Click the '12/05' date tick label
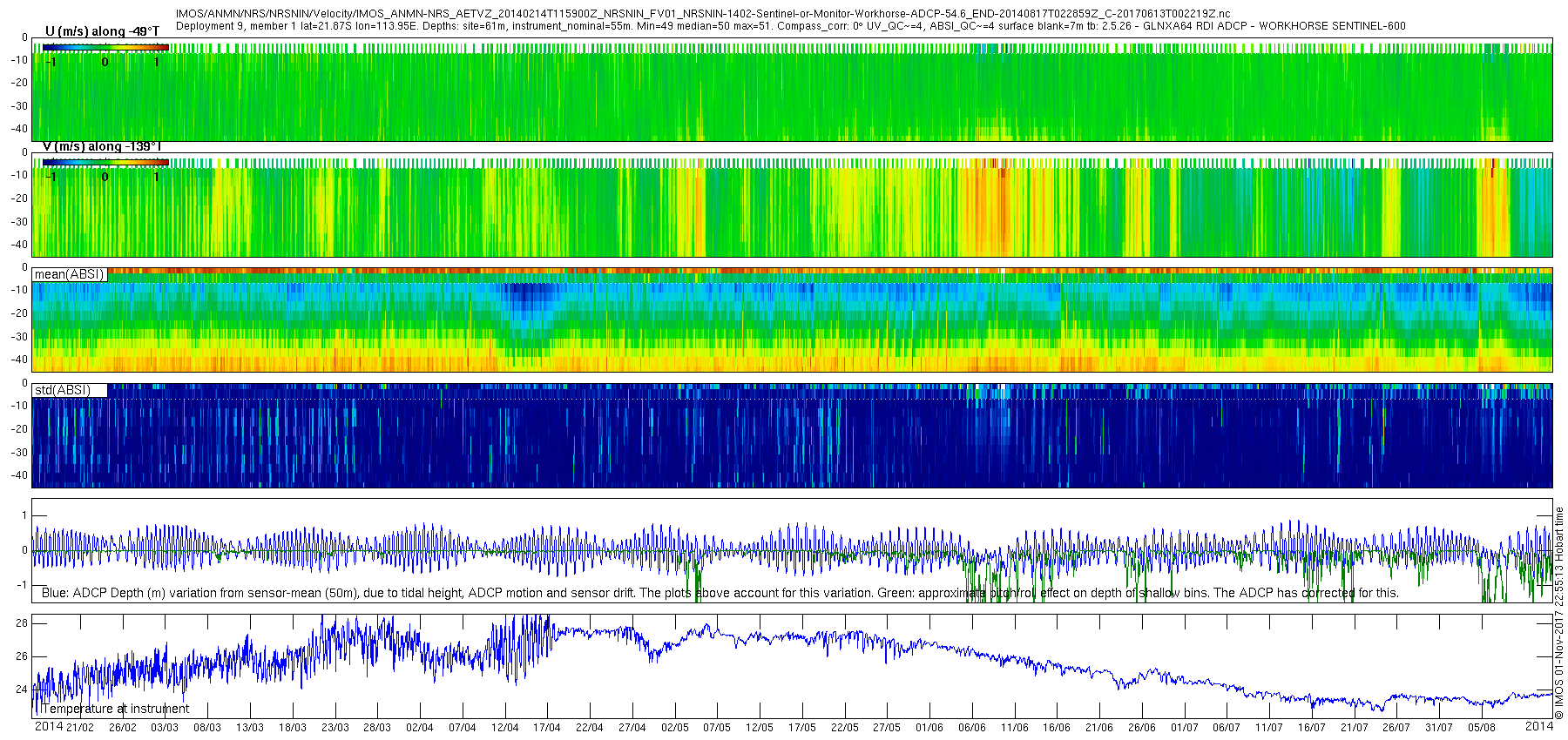The height and width of the screenshot is (740, 1568). click(760, 728)
